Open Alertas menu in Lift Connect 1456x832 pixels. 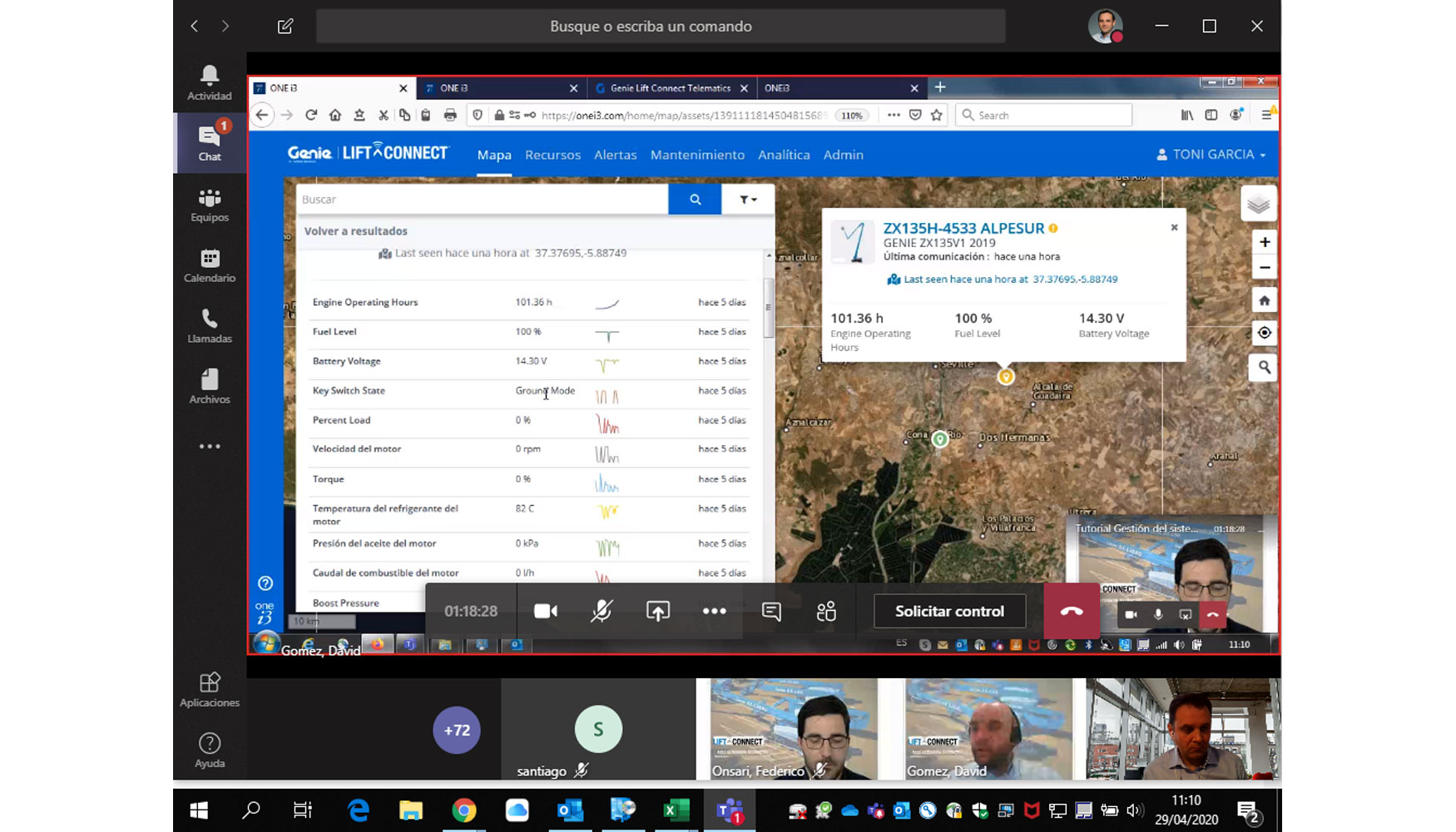tap(615, 155)
